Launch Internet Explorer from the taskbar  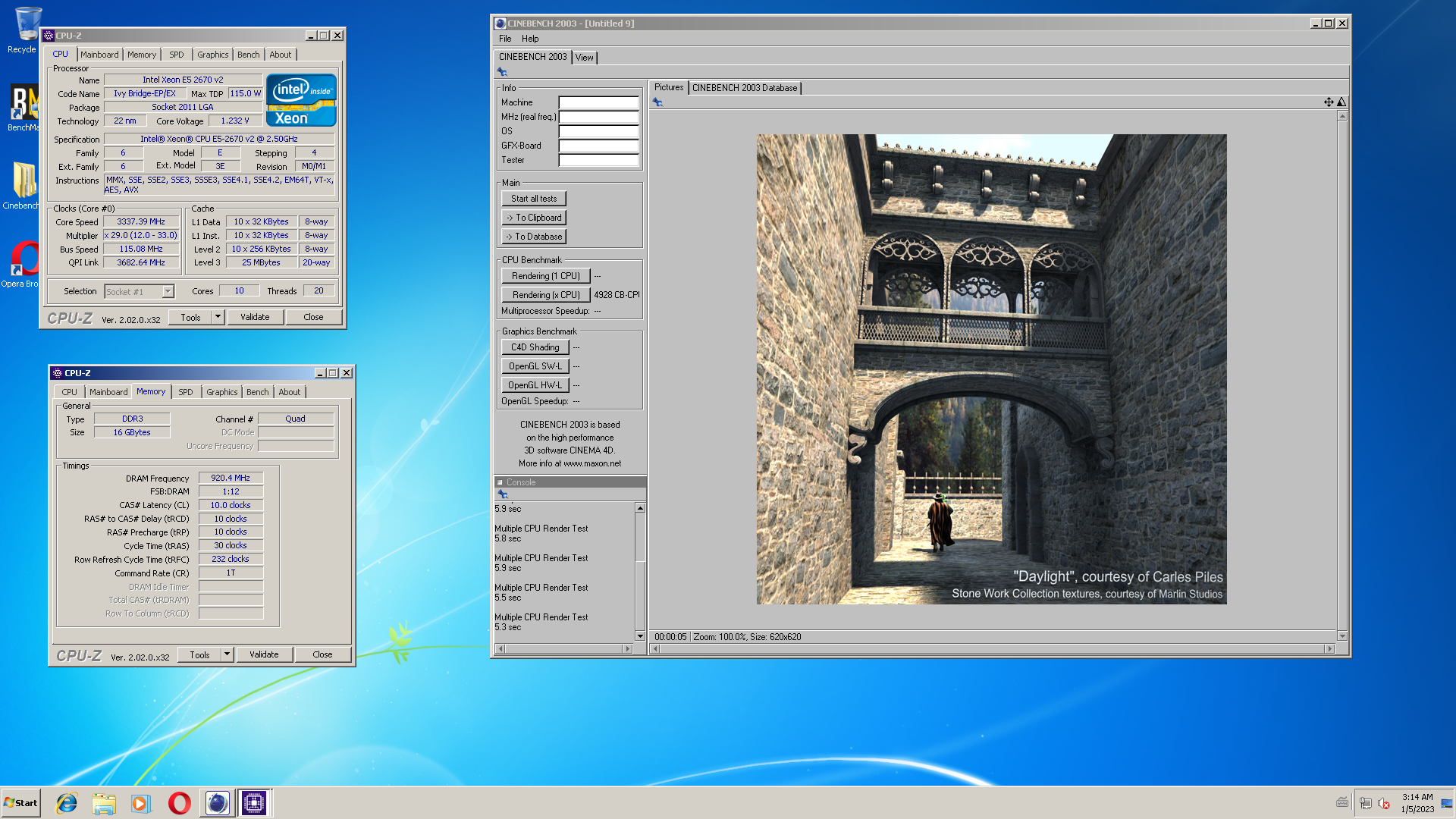(67, 803)
